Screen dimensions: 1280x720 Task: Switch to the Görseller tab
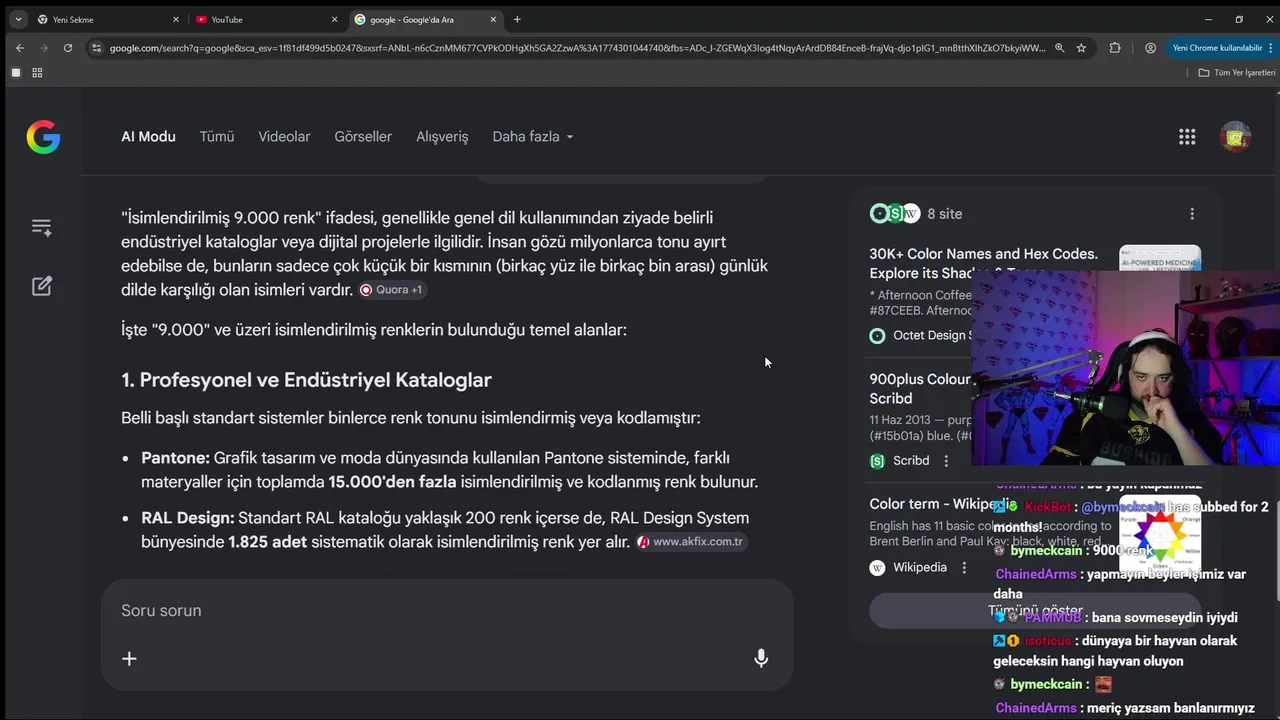(x=363, y=137)
